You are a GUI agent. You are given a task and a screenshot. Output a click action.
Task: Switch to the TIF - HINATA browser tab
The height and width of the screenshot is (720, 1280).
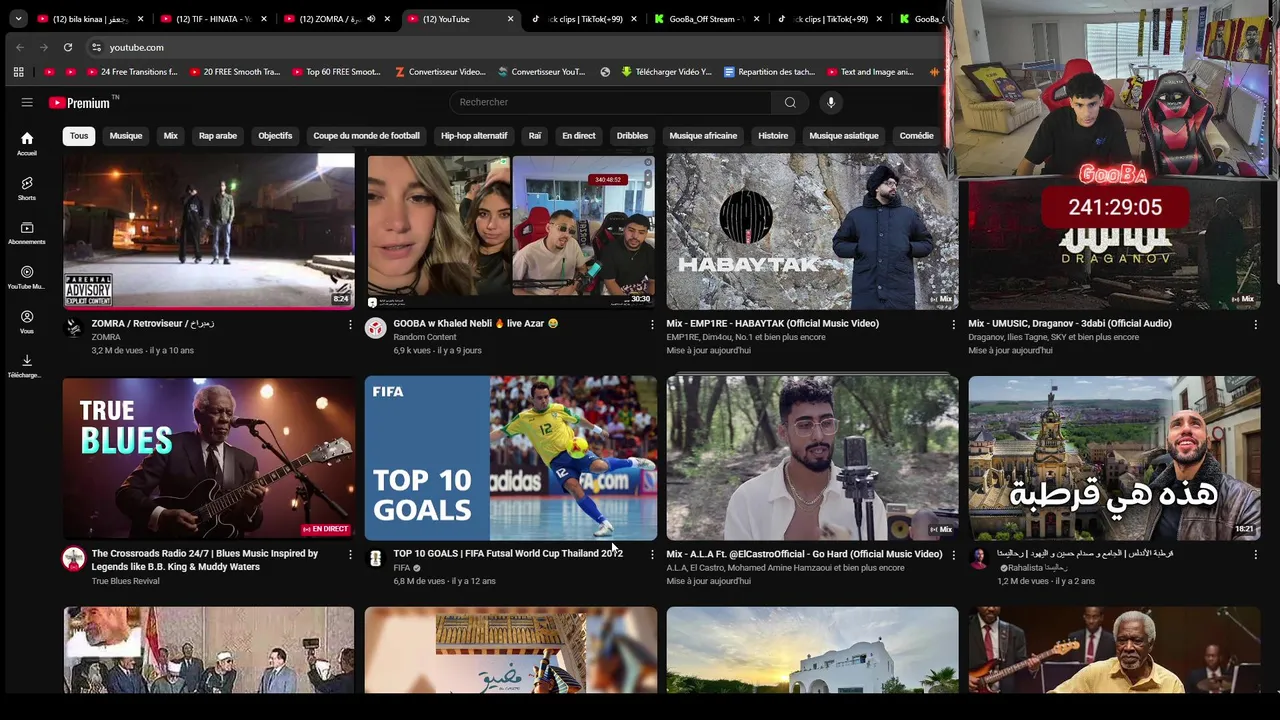(211, 19)
